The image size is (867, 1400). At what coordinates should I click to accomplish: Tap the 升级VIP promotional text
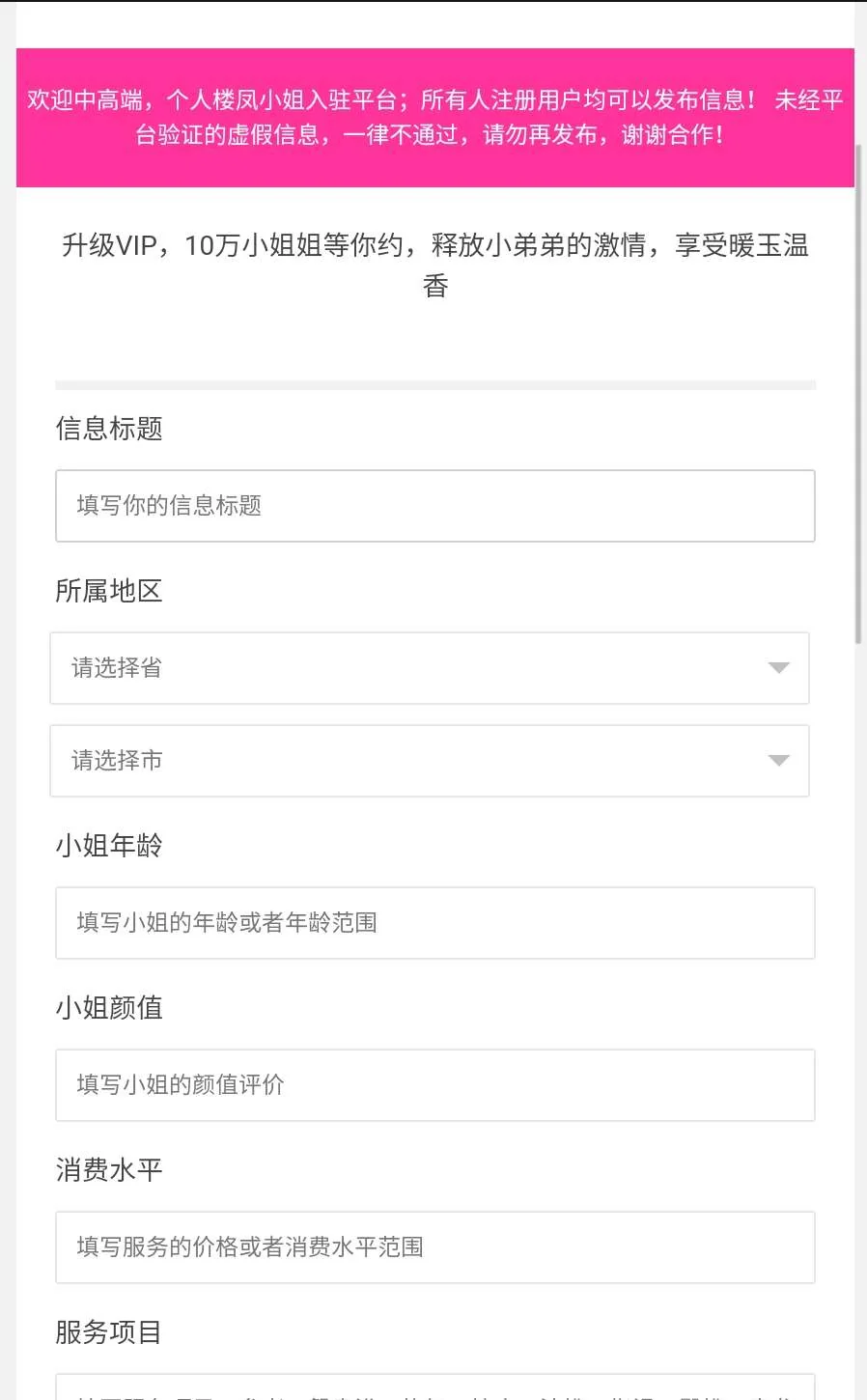[x=434, y=246]
